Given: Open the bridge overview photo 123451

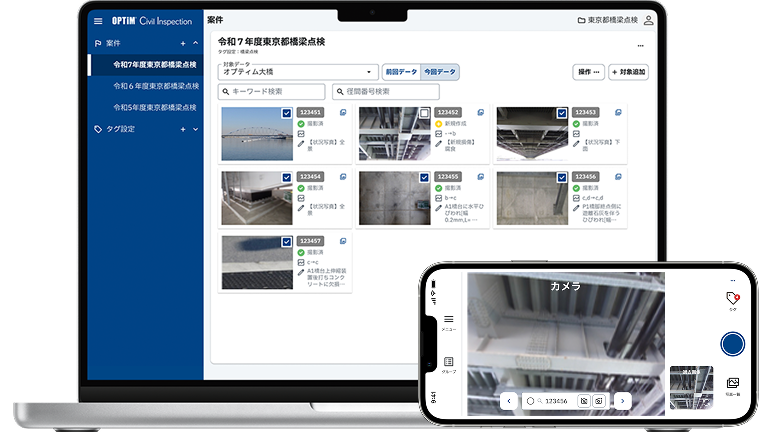Looking at the screenshot, I should pos(257,134).
